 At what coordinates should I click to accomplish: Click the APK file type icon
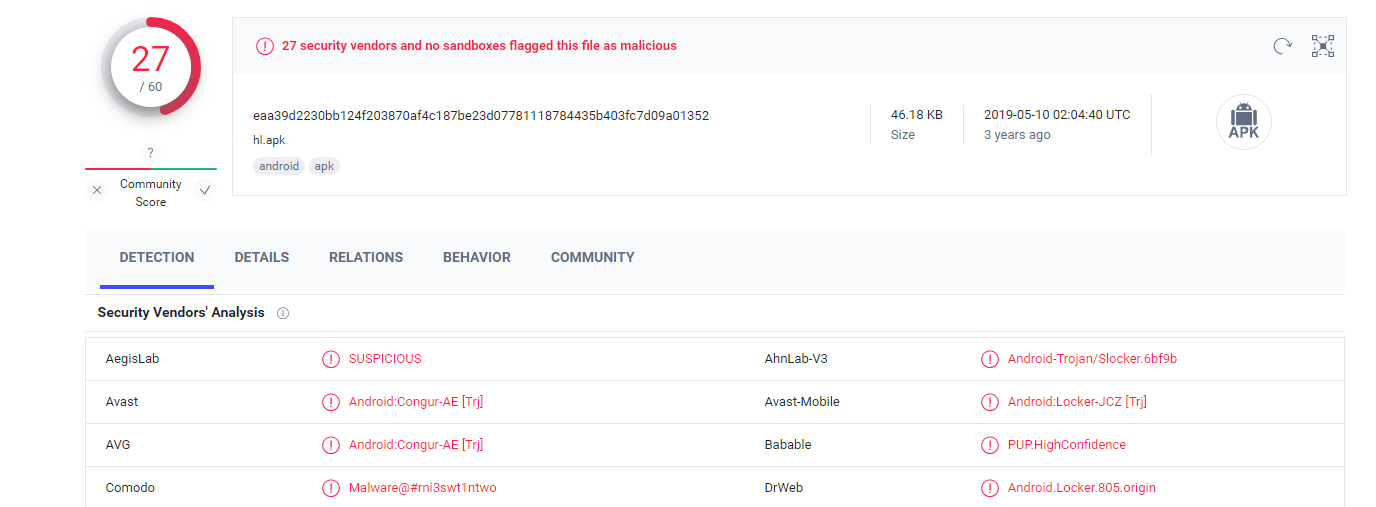coord(1243,123)
